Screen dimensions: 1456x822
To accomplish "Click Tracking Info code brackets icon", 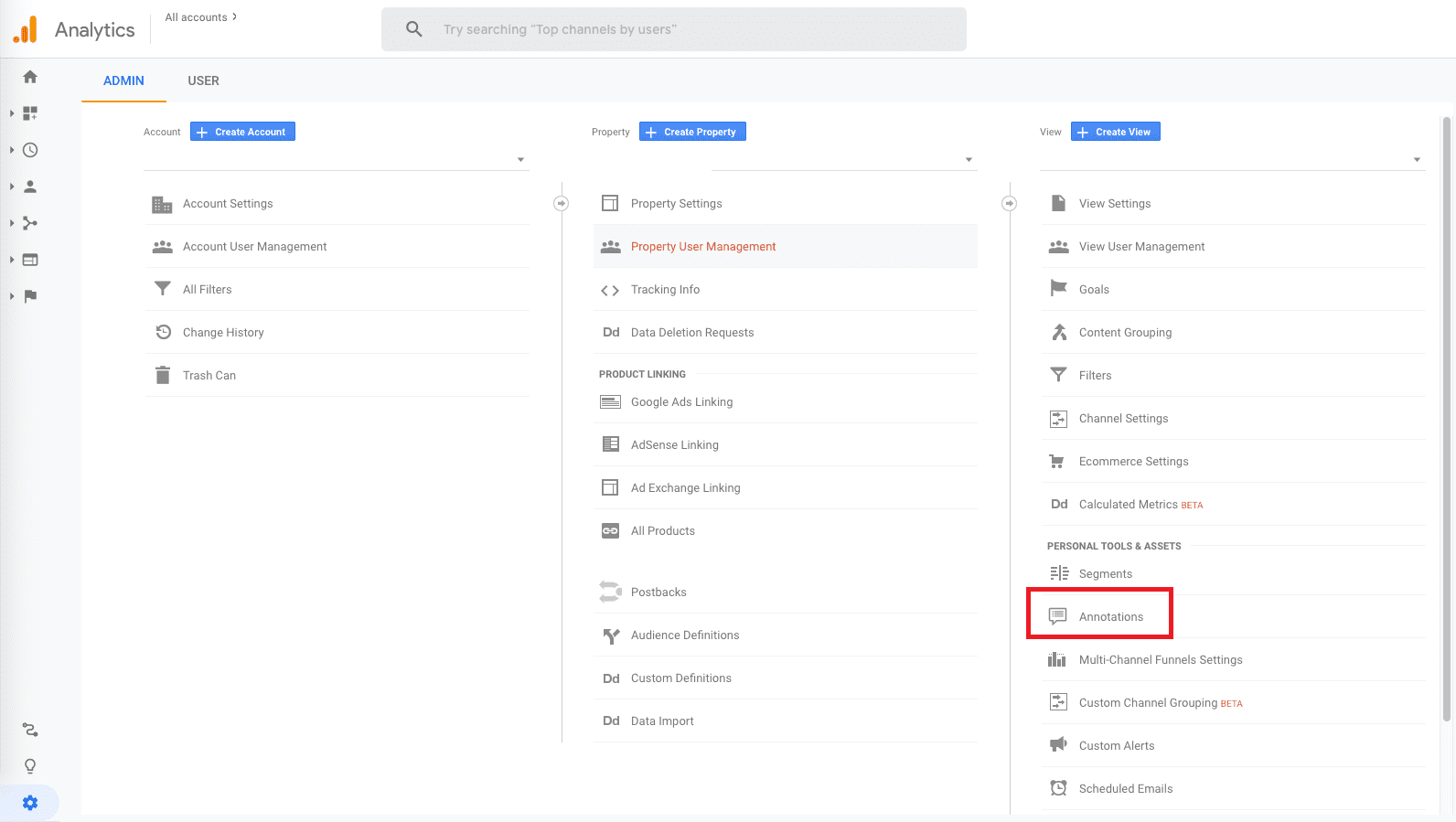I will tap(610, 290).
